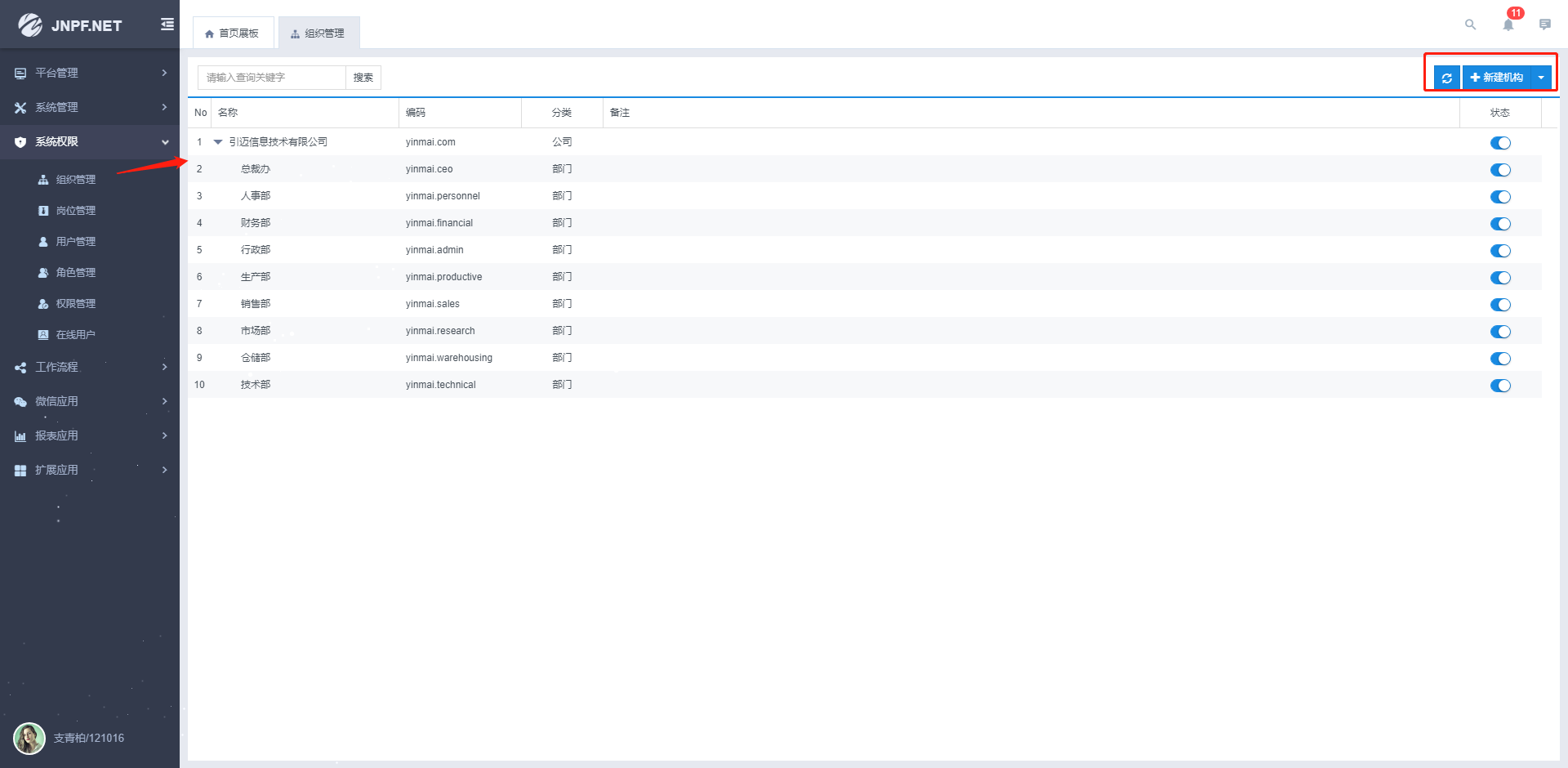Click the 系统权限 shield icon

coord(20,142)
